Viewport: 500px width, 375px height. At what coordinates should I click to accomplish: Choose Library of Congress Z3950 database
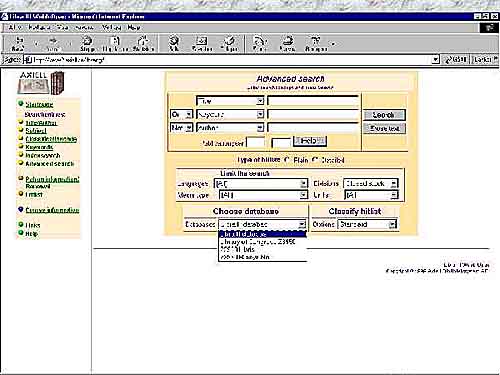(262, 242)
